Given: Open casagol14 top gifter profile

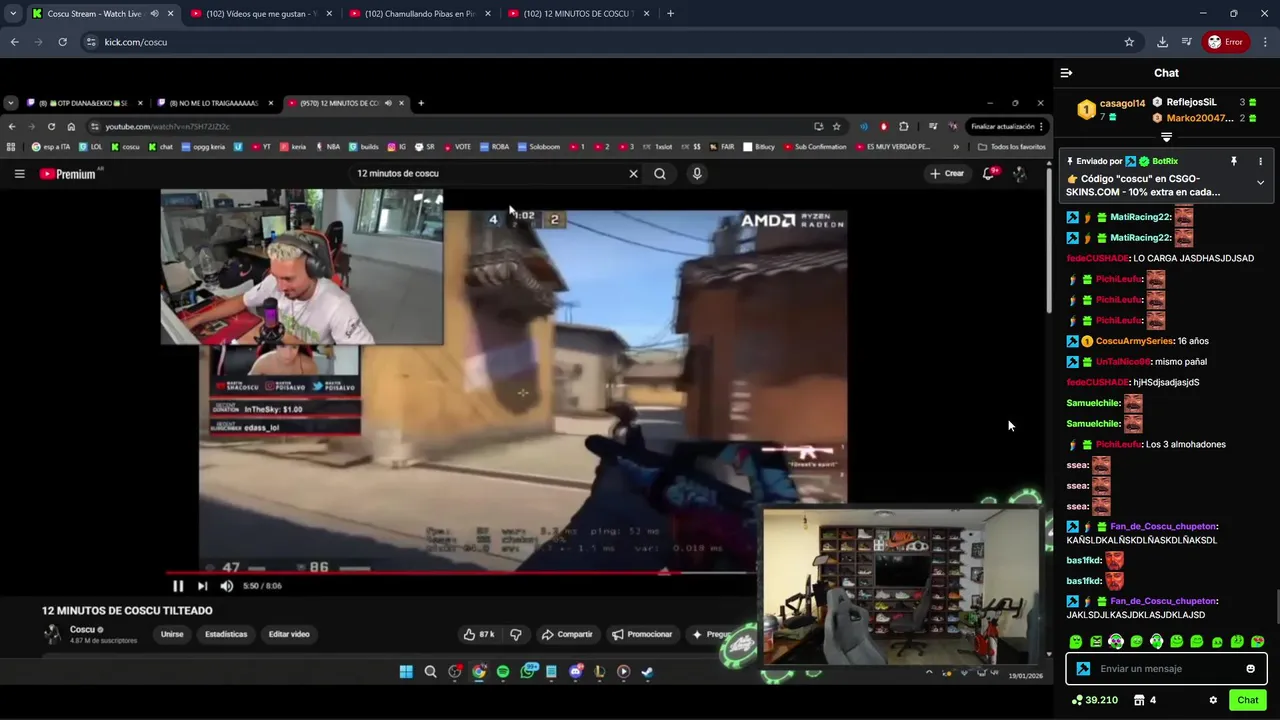Looking at the screenshot, I should pos(1111,109).
